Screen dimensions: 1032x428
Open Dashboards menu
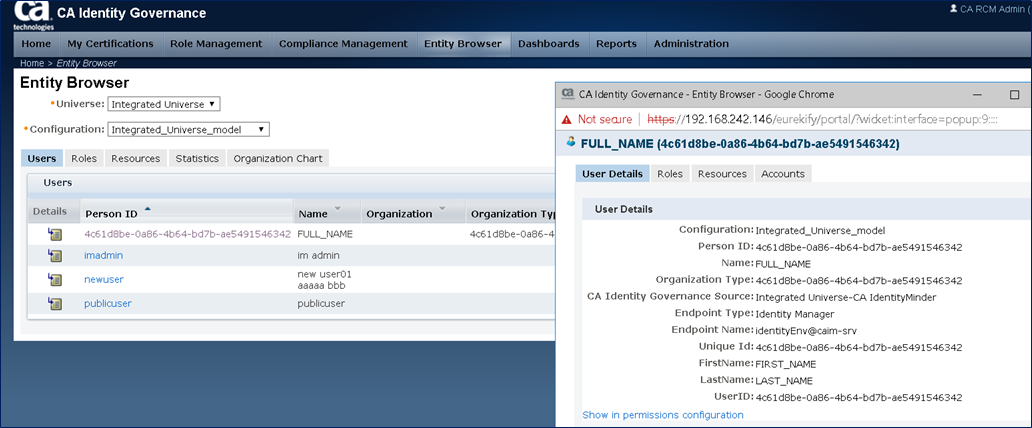(549, 43)
